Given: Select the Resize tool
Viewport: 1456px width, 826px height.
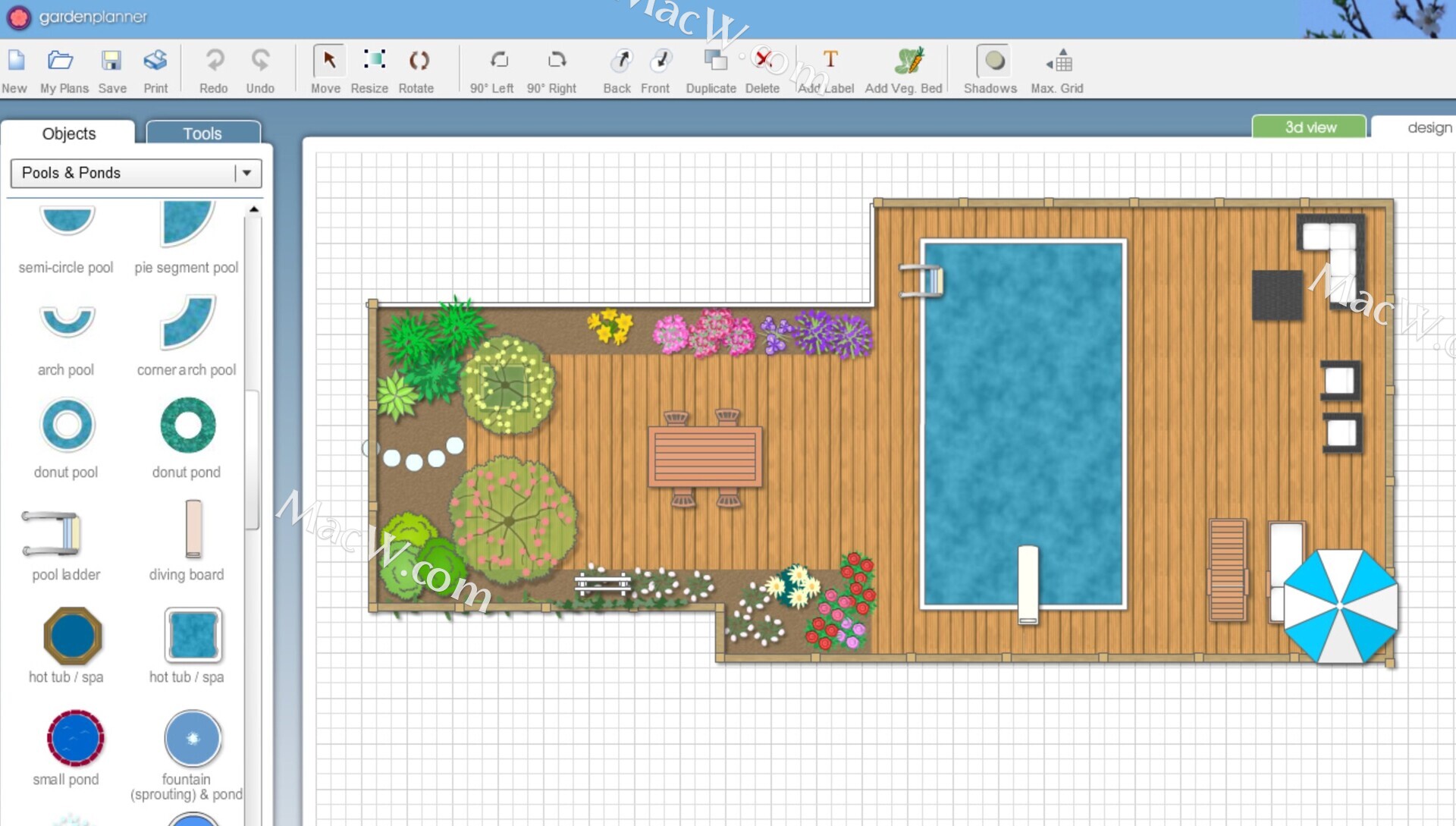Looking at the screenshot, I should coord(374,61).
